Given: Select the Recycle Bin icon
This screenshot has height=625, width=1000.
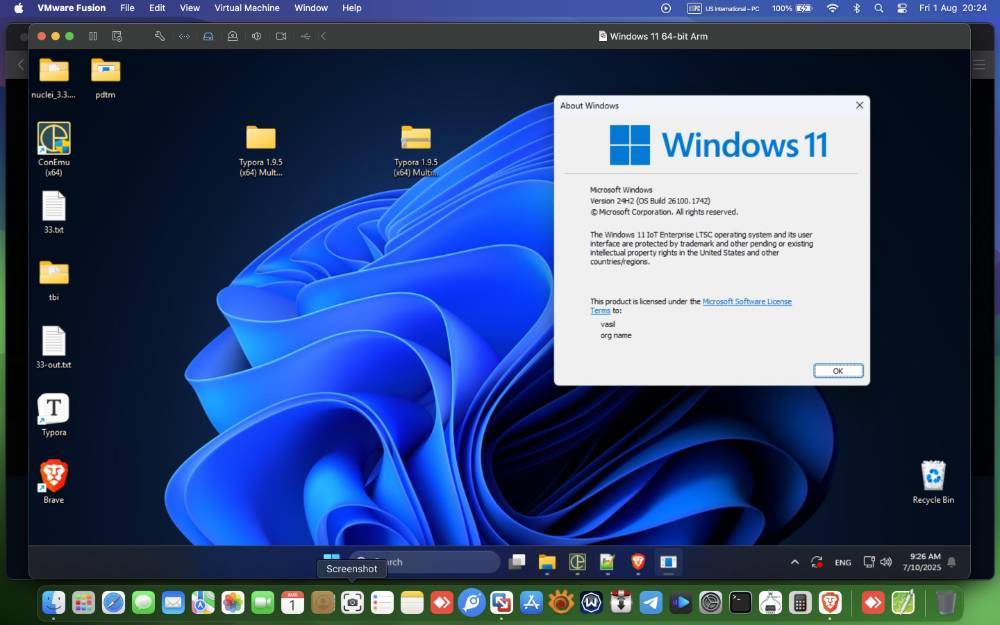Looking at the screenshot, I should coord(933,482).
